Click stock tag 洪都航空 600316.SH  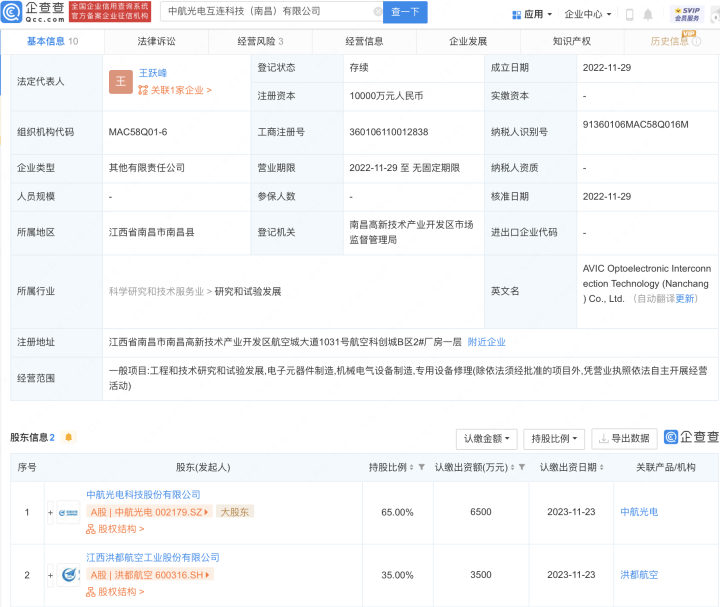point(150,575)
